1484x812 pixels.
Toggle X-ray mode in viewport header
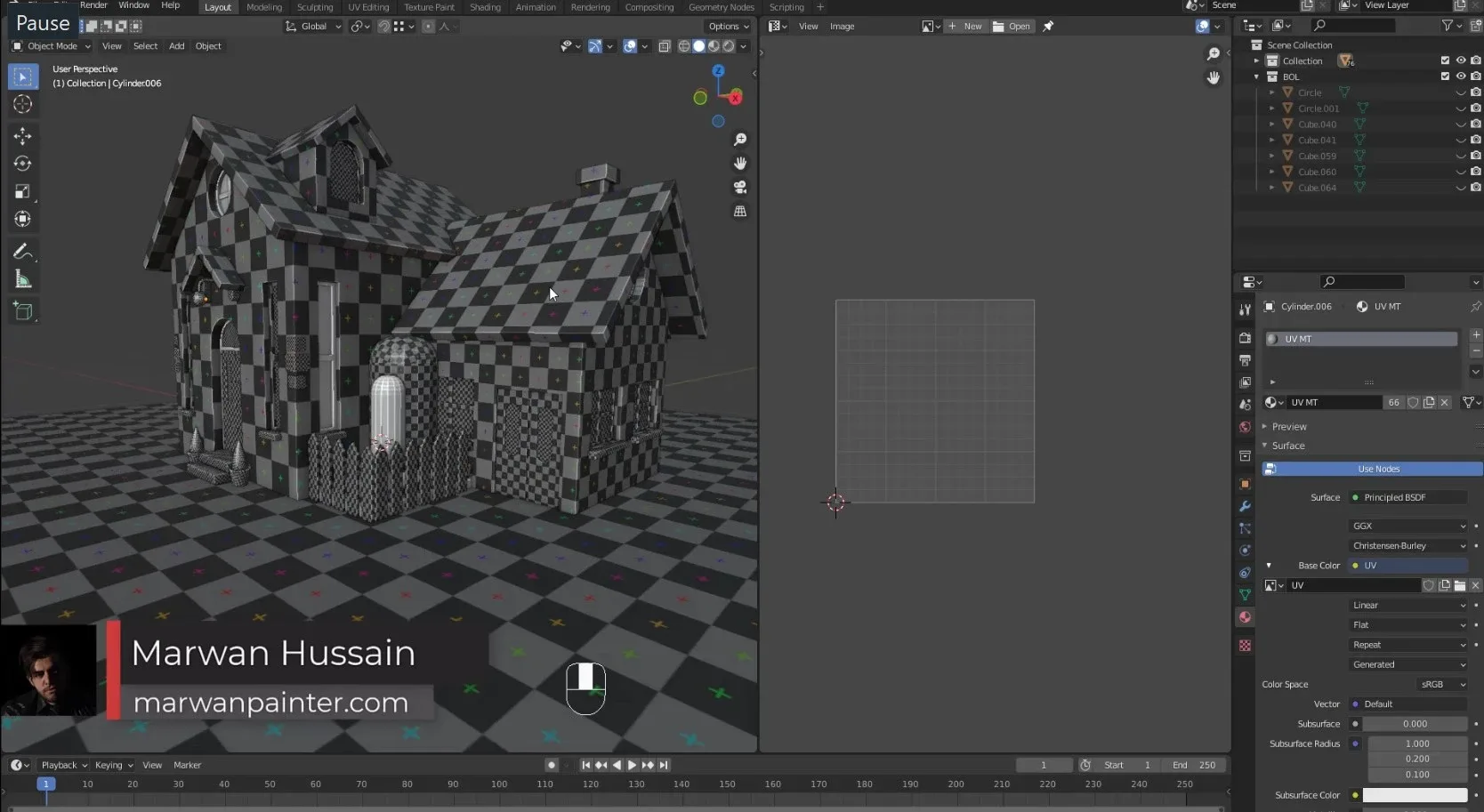[x=665, y=46]
